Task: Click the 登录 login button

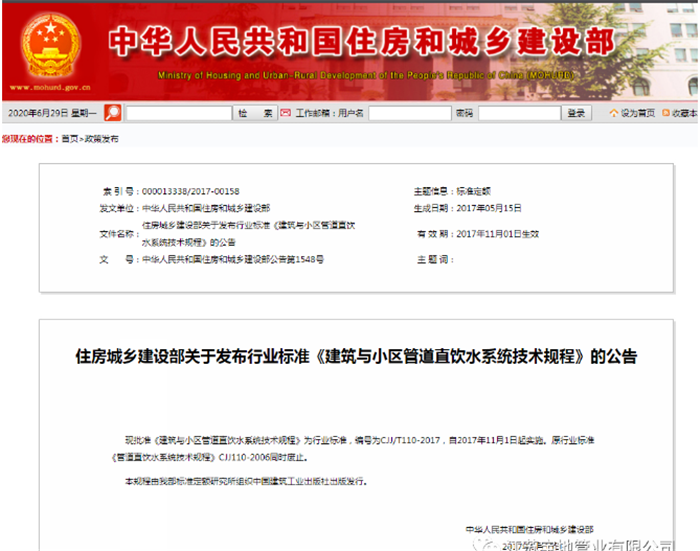Action: [576, 113]
